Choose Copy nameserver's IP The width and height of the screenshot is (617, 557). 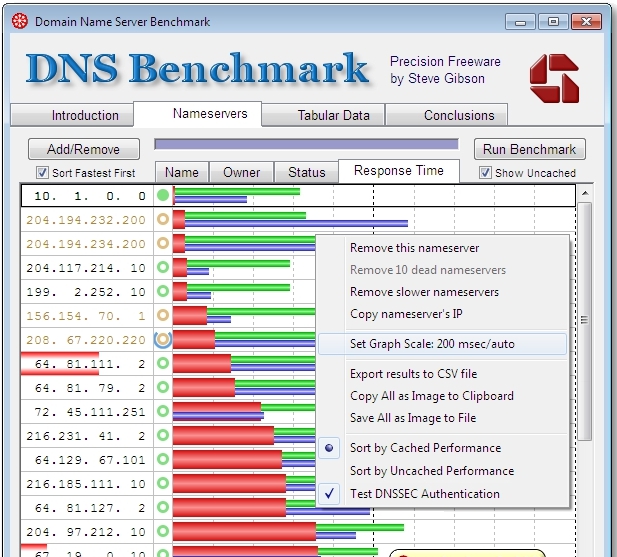click(443, 314)
